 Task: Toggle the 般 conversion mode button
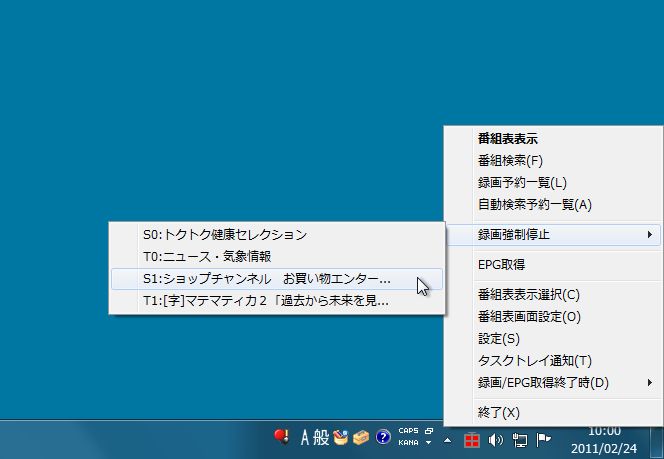pos(321,437)
